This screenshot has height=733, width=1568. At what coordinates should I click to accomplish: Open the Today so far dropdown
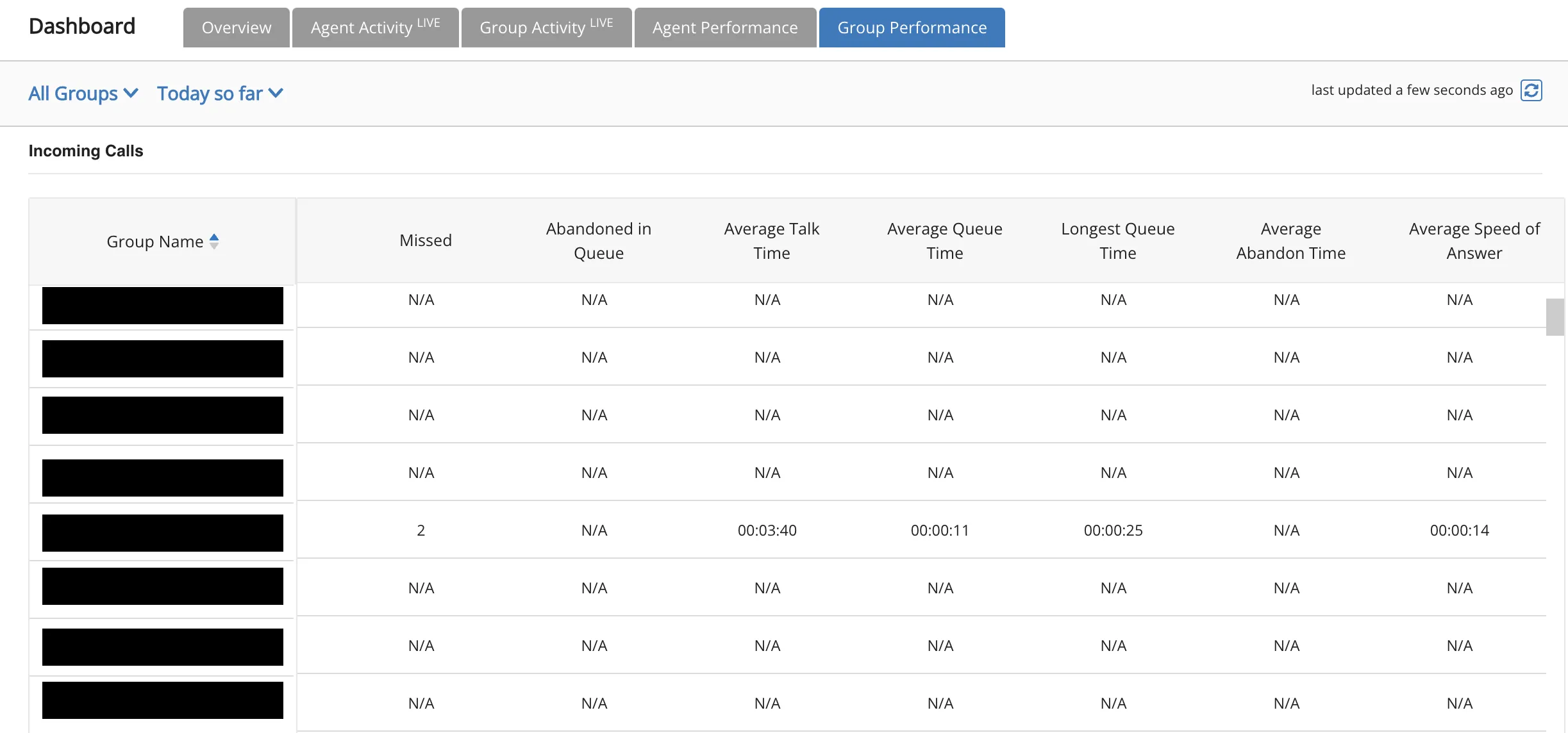220,94
